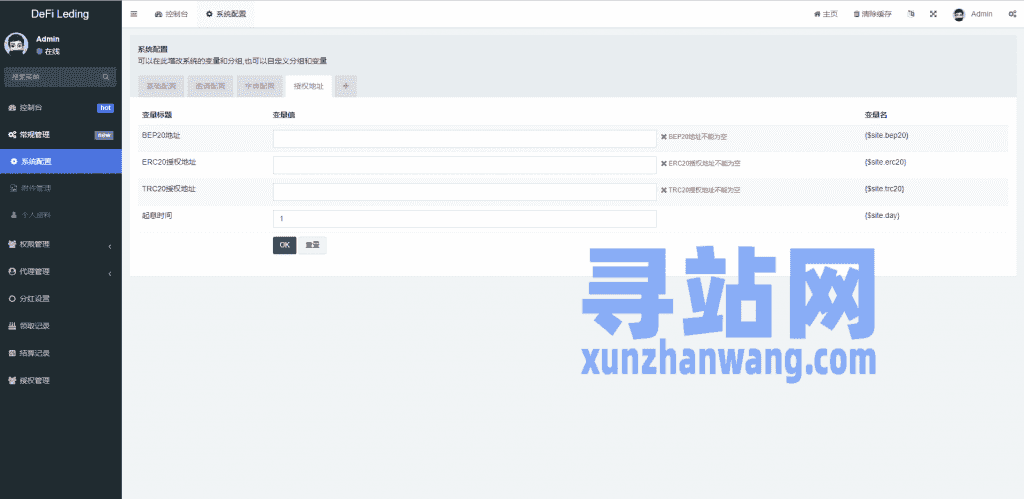Click the magnifier icon in sidebar search
The image size is (1024, 499).
[x=106, y=77]
